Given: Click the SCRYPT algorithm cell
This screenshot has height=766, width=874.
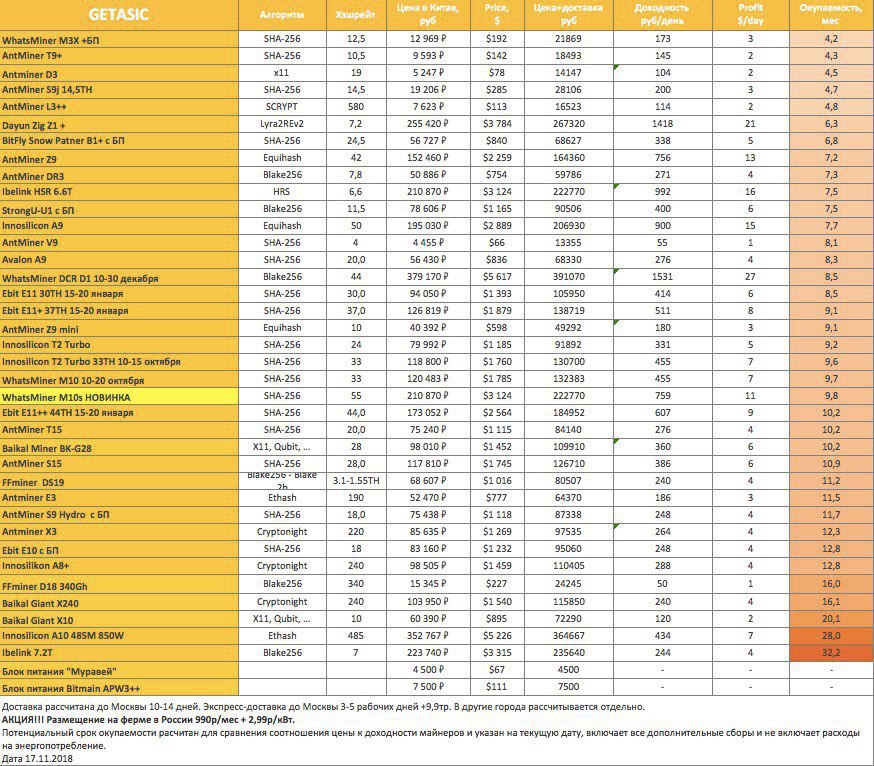Looking at the screenshot, I should tap(282, 107).
